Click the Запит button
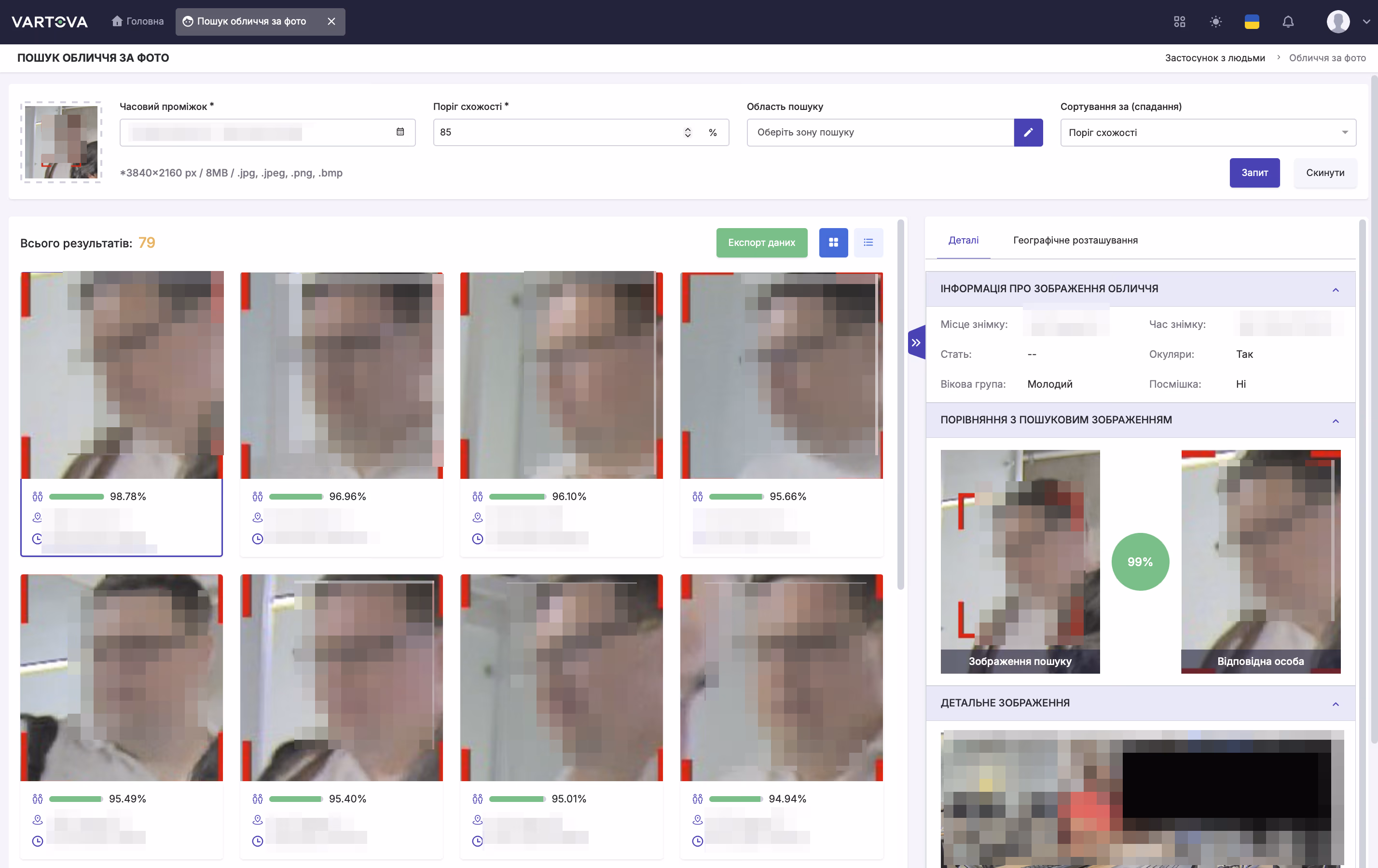Screen dimensions: 1378x868 point(1254,173)
